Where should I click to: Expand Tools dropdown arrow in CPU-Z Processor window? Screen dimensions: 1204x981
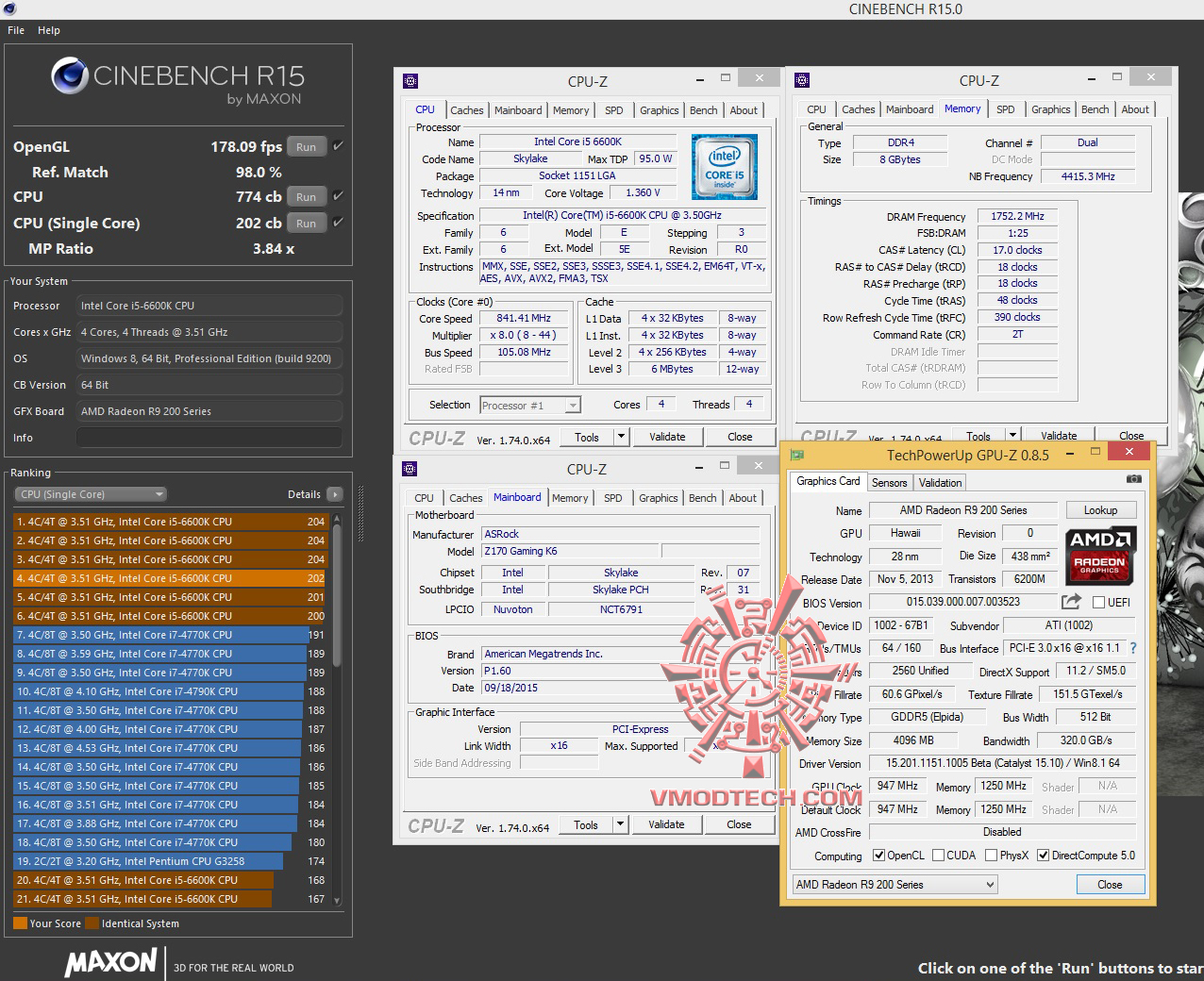coord(621,437)
